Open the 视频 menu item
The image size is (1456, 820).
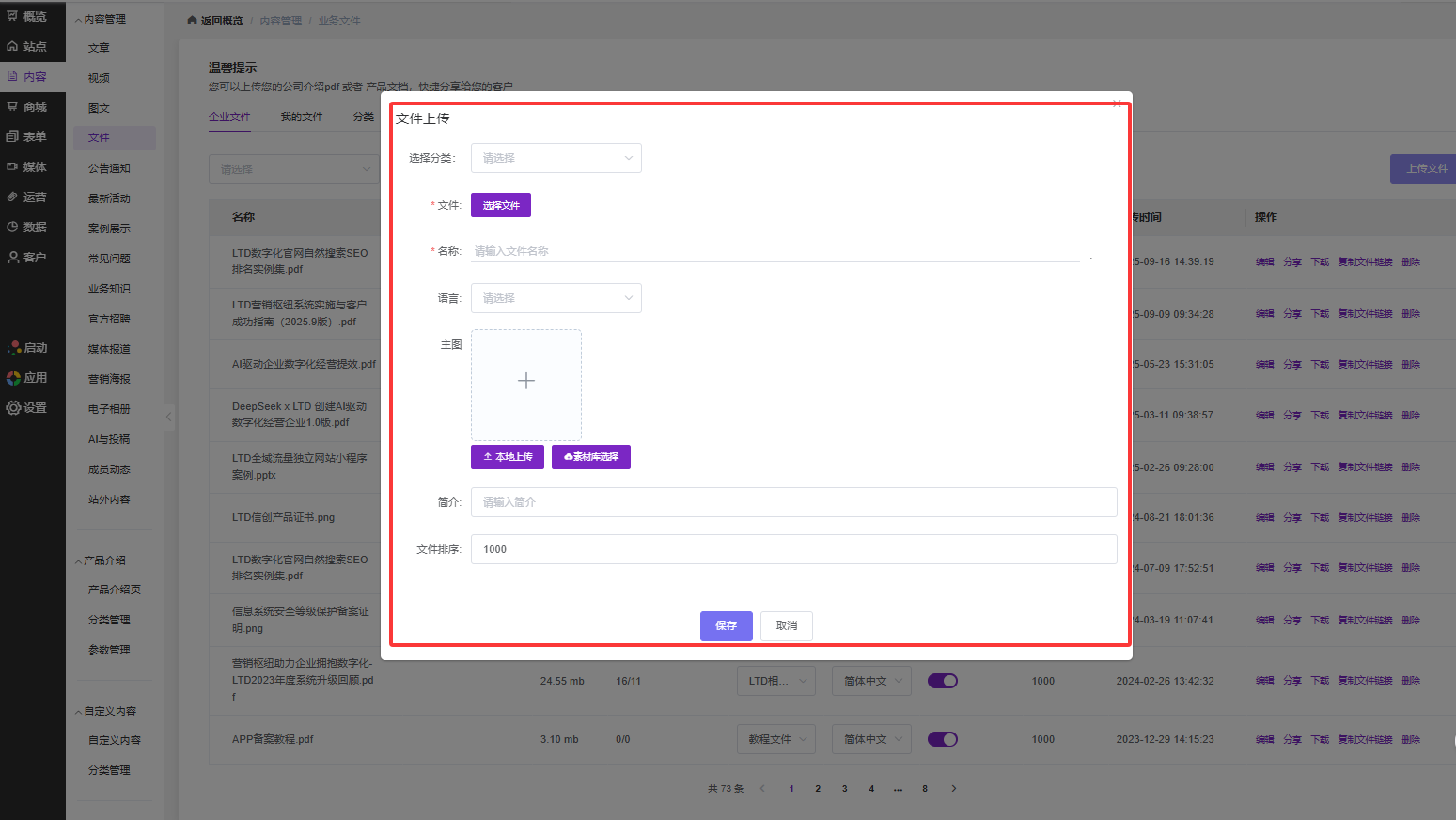[99, 78]
